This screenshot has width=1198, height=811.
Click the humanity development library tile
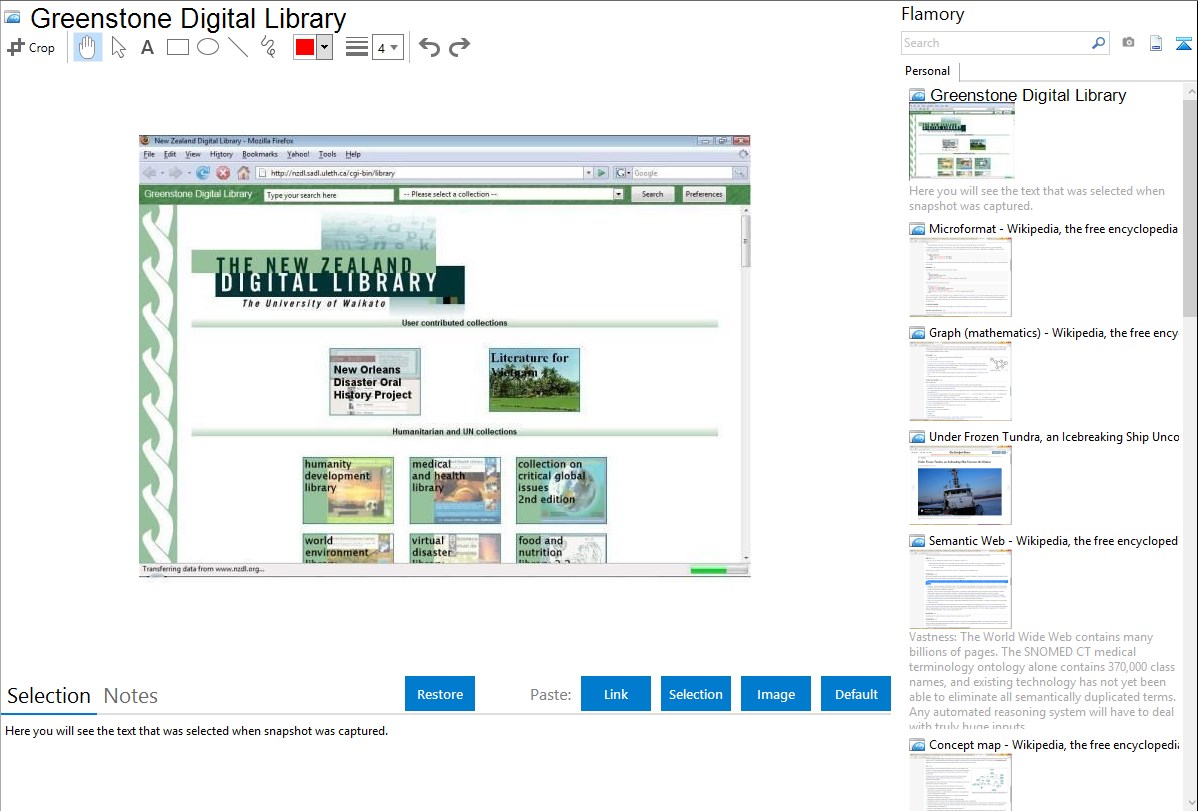coord(348,490)
